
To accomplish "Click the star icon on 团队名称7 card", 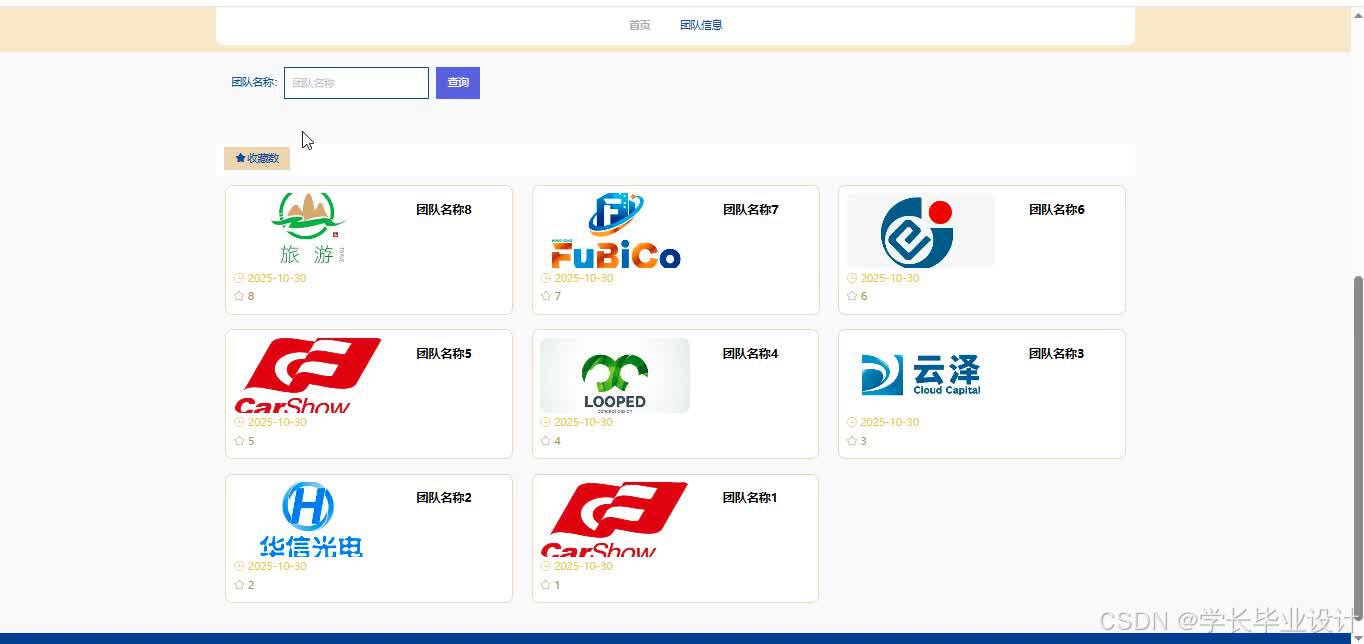I will (x=546, y=296).
